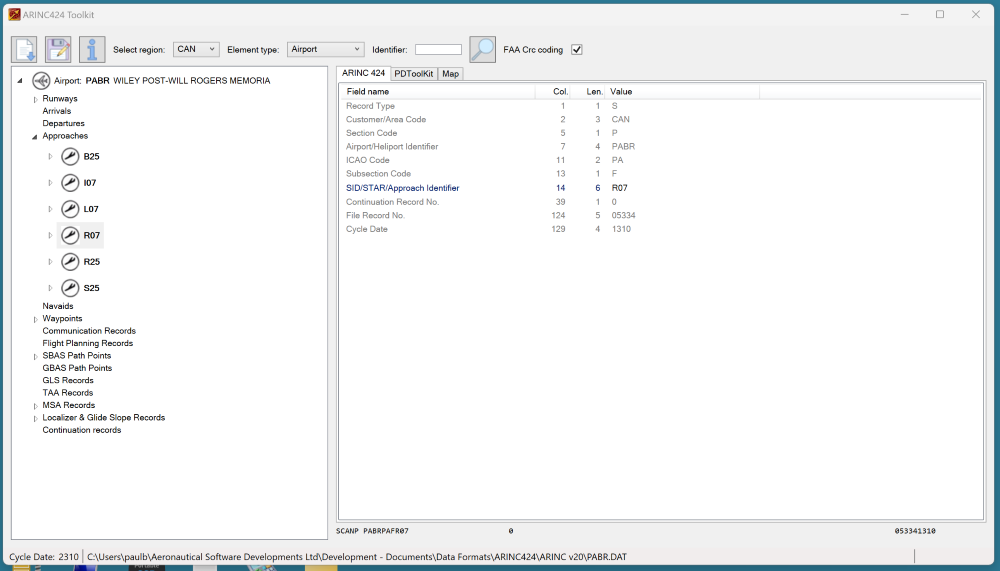
Task: Select GBAS Path Points tree item
Action: pos(77,367)
